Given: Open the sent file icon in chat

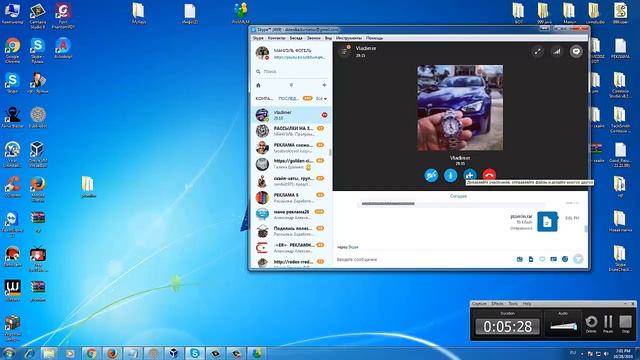Looking at the screenshot, I should 547,222.
